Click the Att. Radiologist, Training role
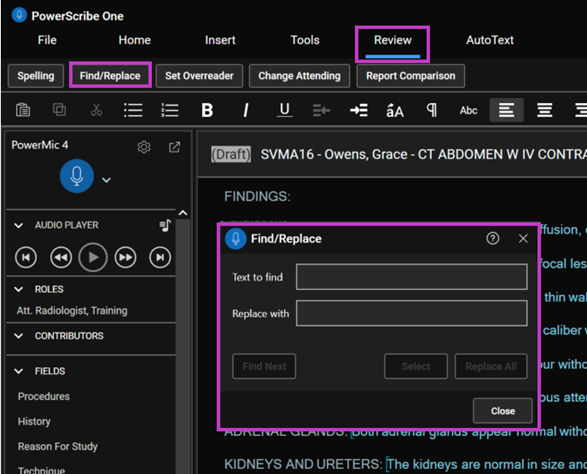 tap(72, 310)
